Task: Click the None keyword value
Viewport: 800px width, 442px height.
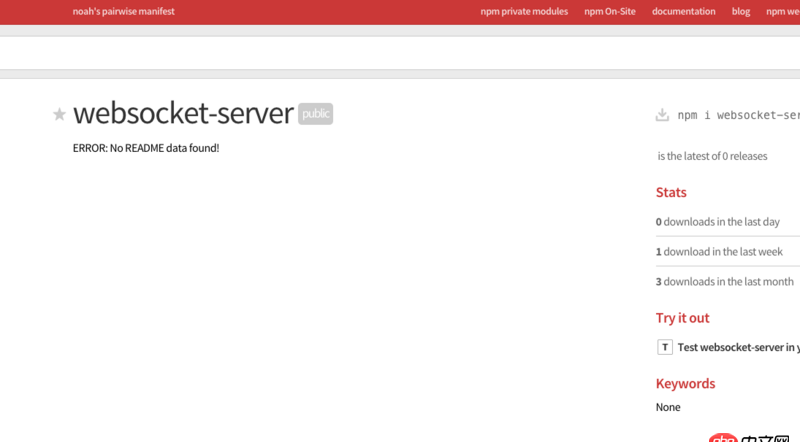Action: (668, 407)
